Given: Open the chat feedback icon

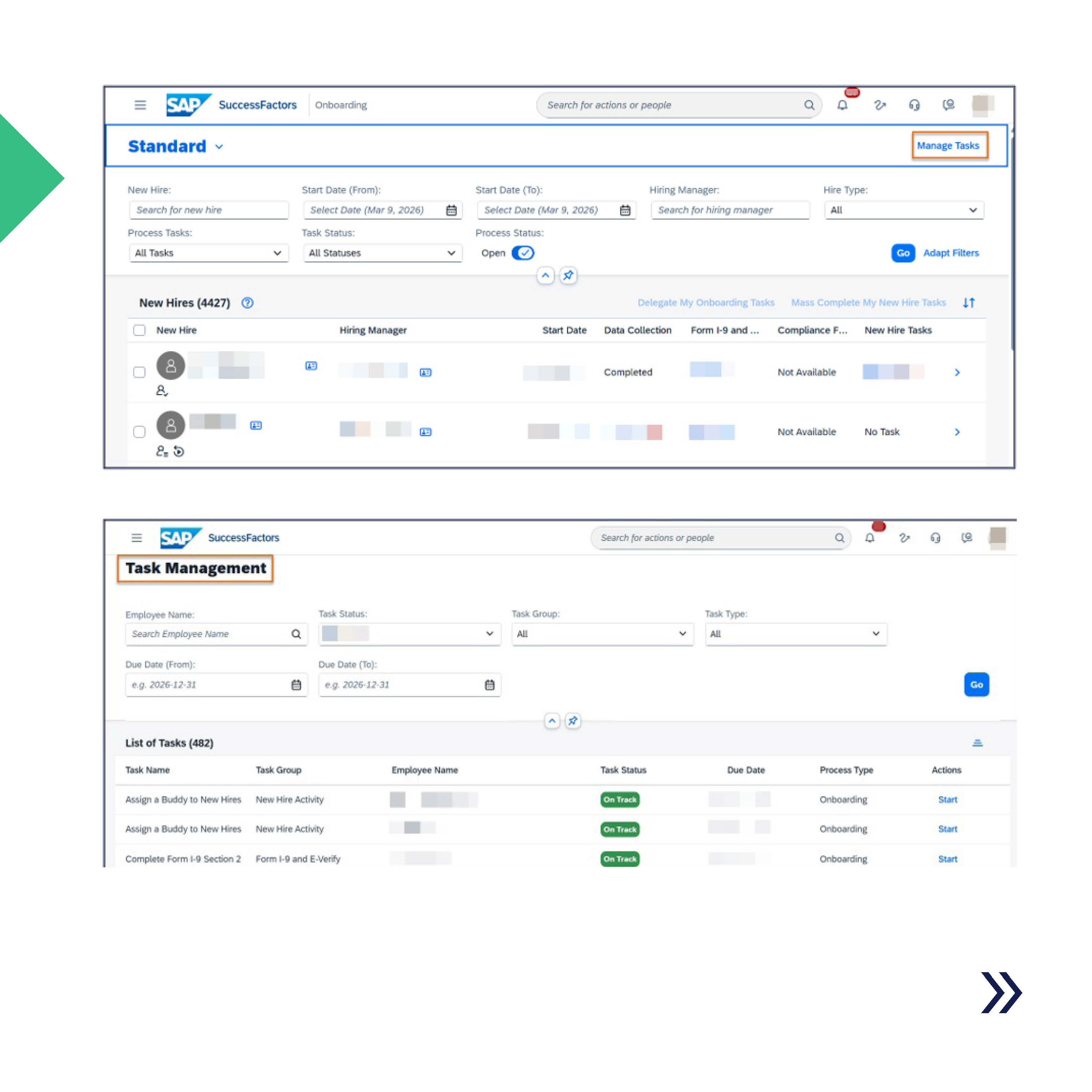Looking at the screenshot, I should (x=948, y=105).
